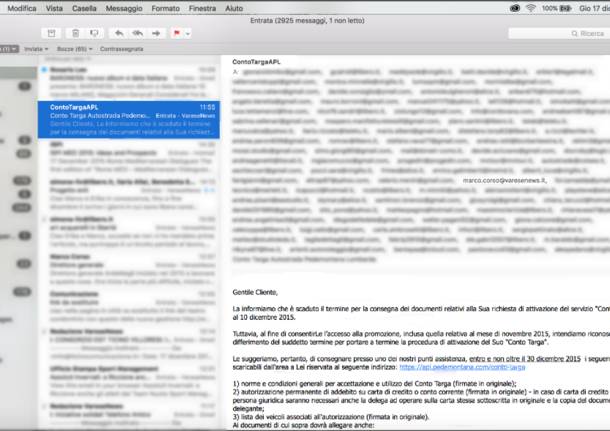The height and width of the screenshot is (431, 610).
Task: Open the apl.pedemontana.com/conto-targa link
Action: coord(462,367)
